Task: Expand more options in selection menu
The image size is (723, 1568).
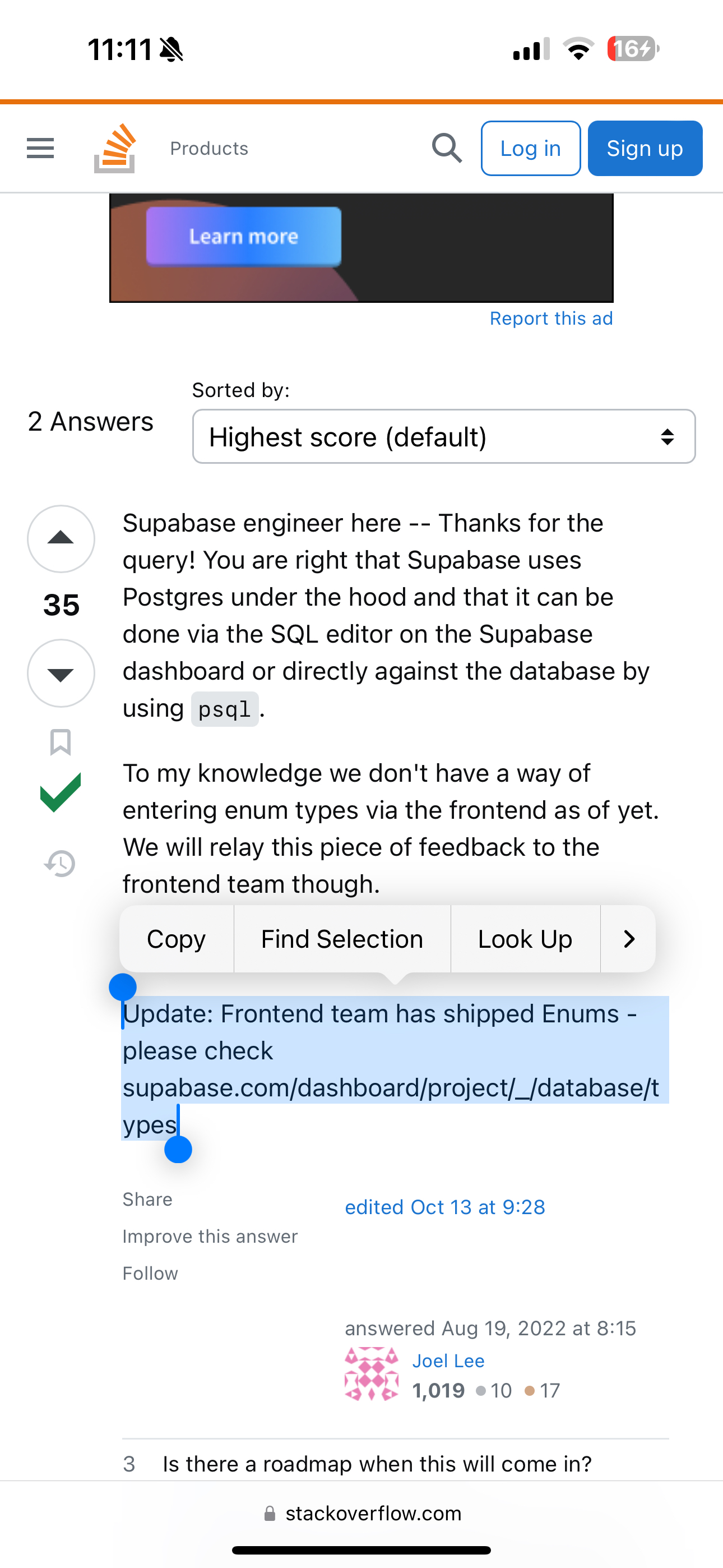Action: pyautogui.click(x=629, y=939)
